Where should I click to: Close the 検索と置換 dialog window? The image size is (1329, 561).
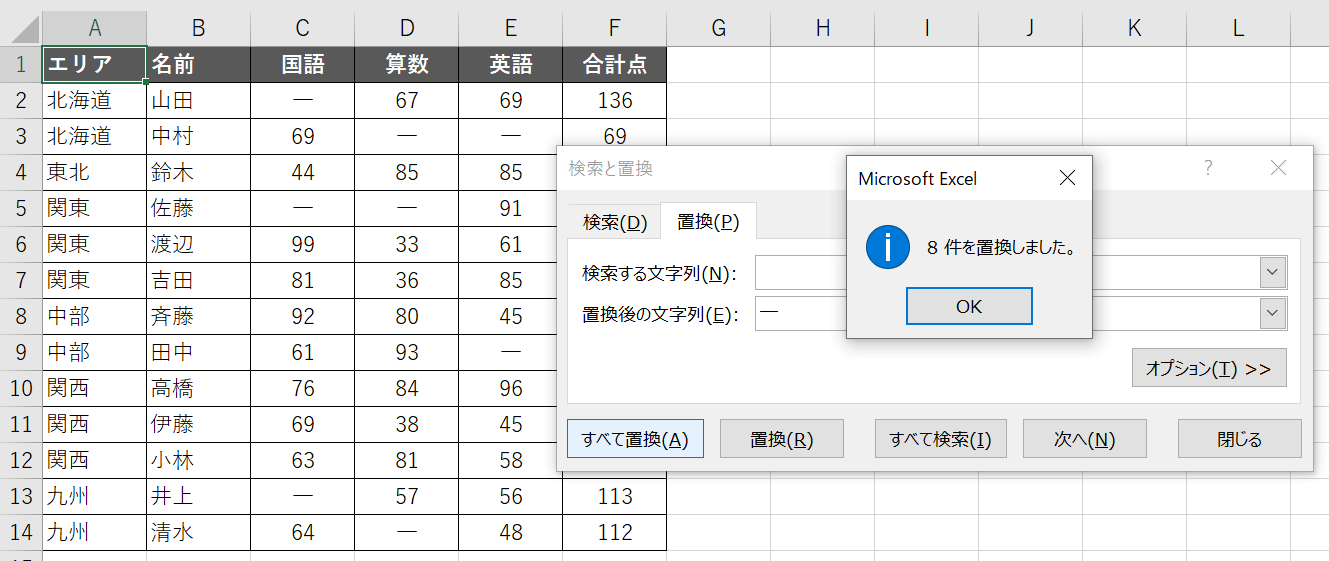pos(1278,168)
